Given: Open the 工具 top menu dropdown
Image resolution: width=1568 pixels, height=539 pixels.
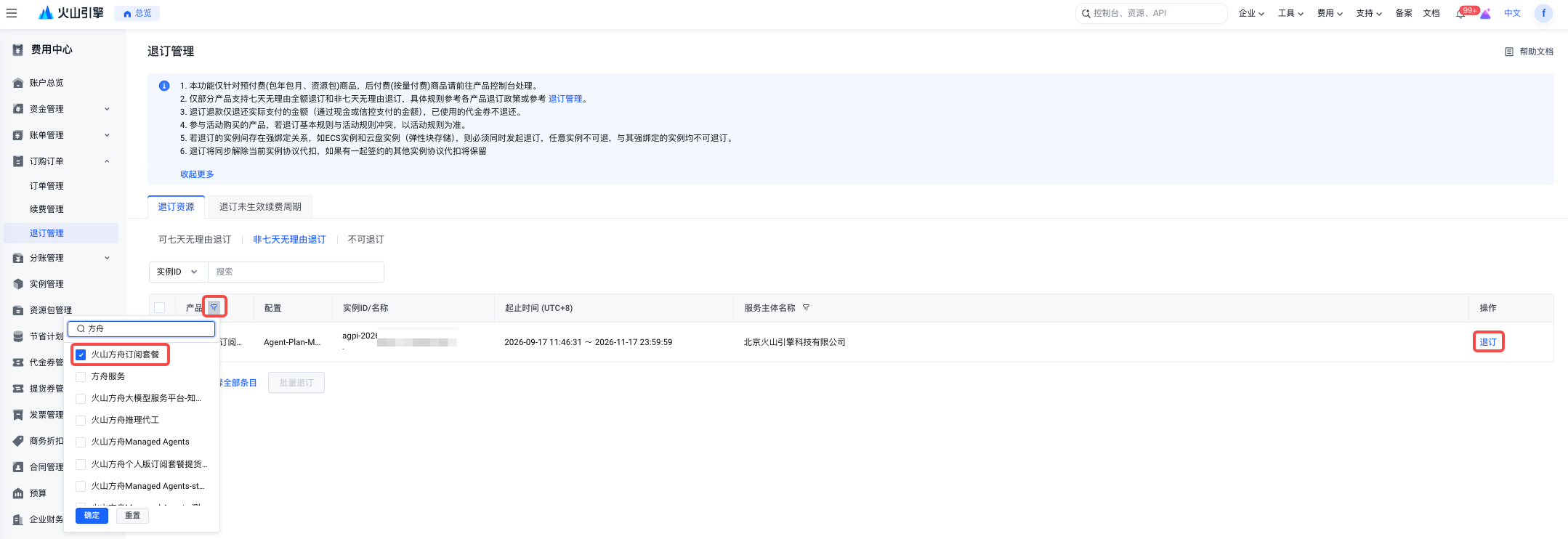Looking at the screenshot, I should [1290, 13].
